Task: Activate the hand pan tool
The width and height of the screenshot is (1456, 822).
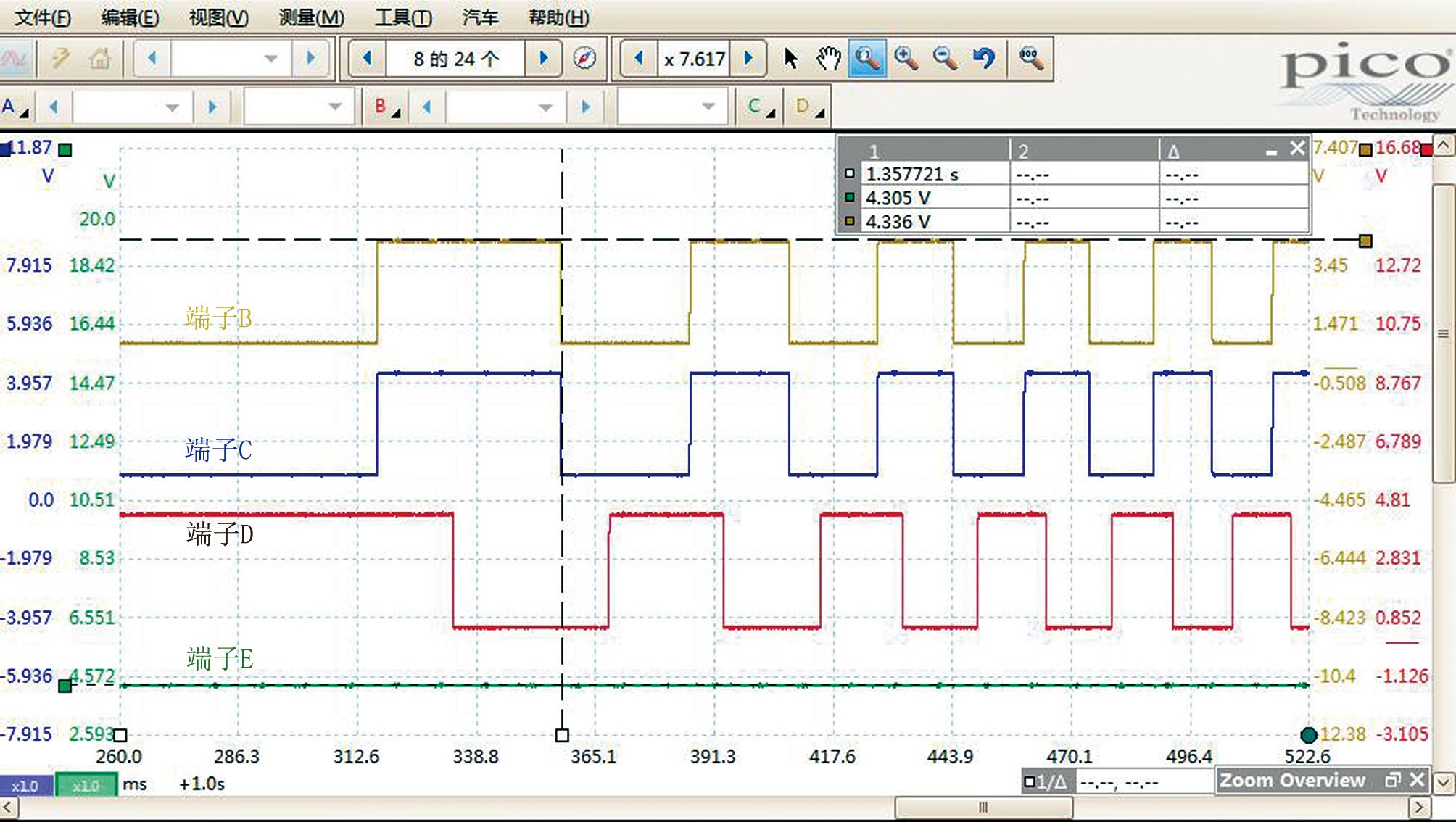Action: [828, 58]
